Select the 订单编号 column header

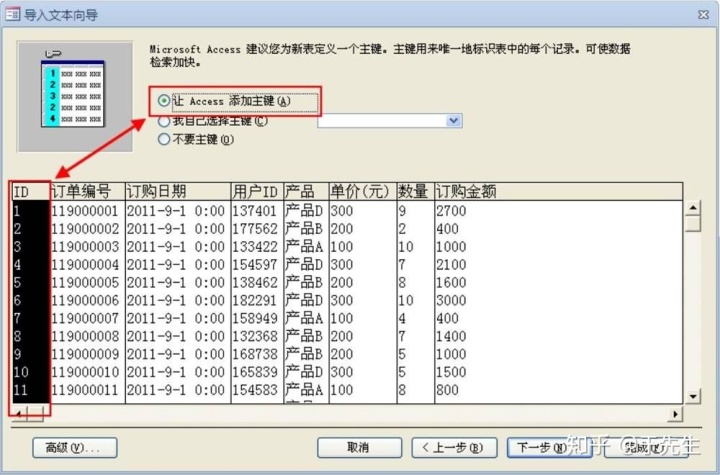[x=87, y=192]
